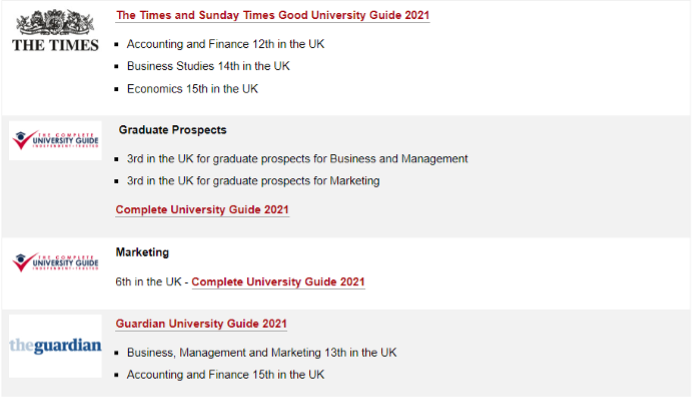Viewport: 693px width, 398px height.
Task: Click the 6th in the UK text
Action: point(148,282)
